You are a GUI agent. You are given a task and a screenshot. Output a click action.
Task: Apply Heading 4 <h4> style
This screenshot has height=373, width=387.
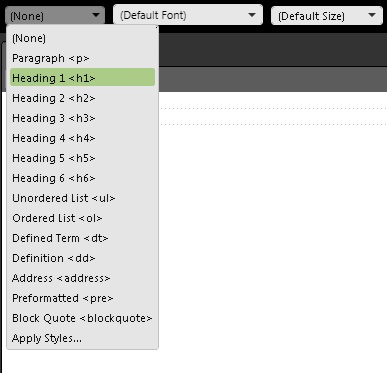(x=82, y=138)
